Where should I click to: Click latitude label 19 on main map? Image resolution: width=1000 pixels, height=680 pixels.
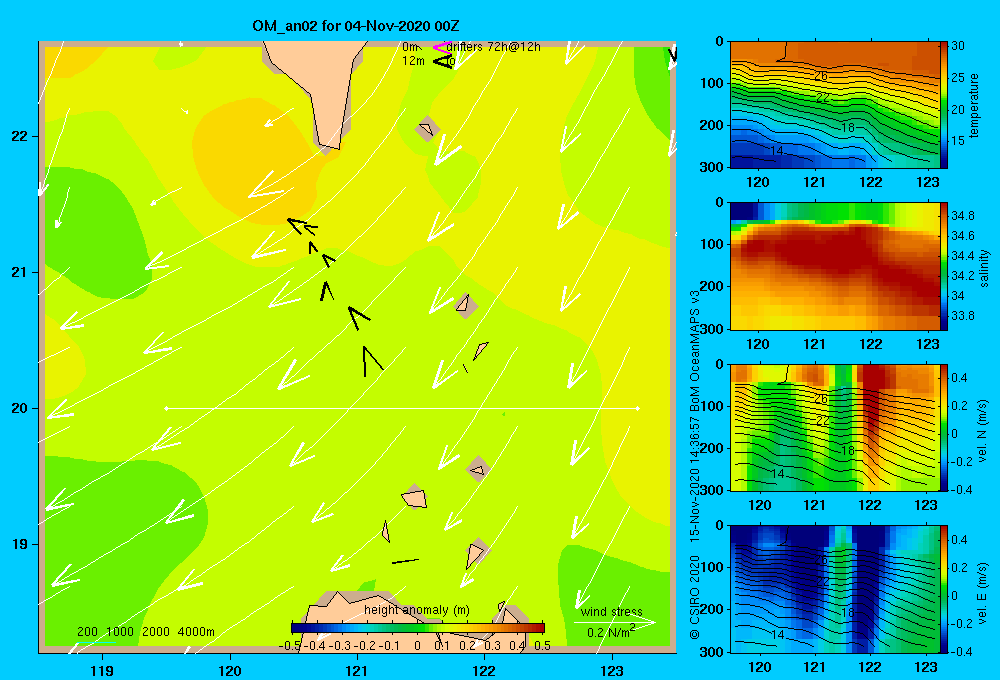tap(19, 544)
